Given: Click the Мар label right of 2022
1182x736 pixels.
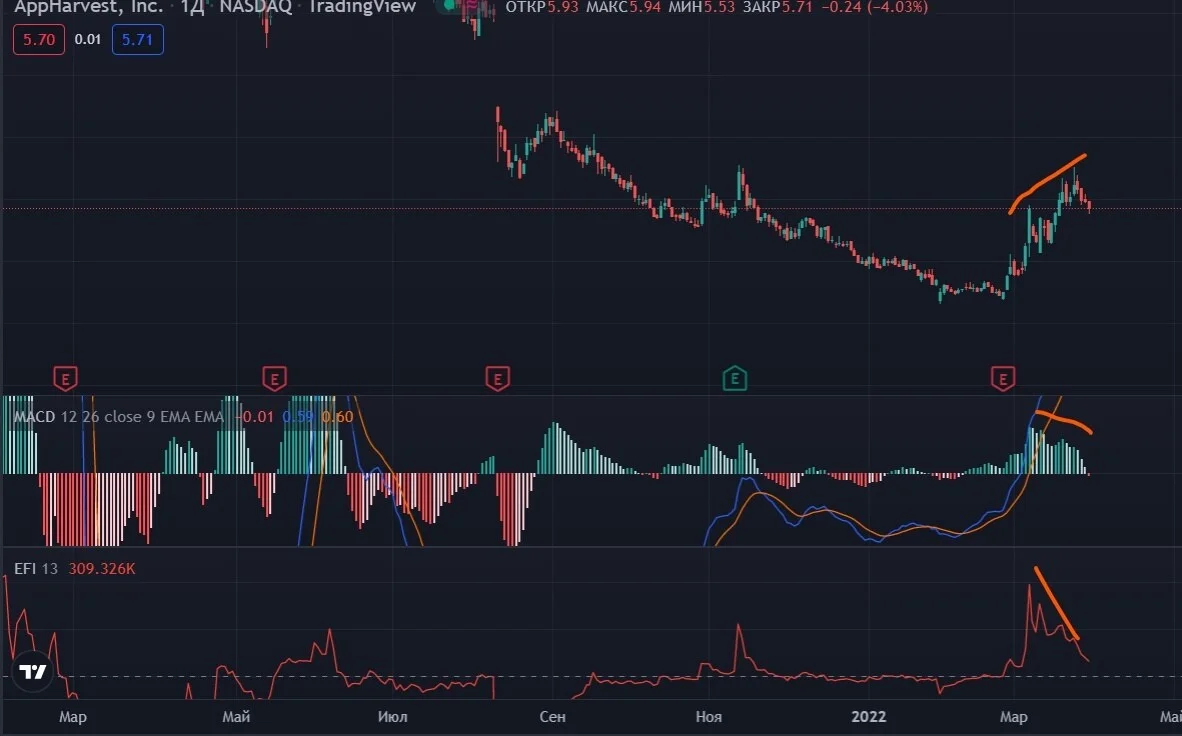Looking at the screenshot, I should [x=1014, y=716].
